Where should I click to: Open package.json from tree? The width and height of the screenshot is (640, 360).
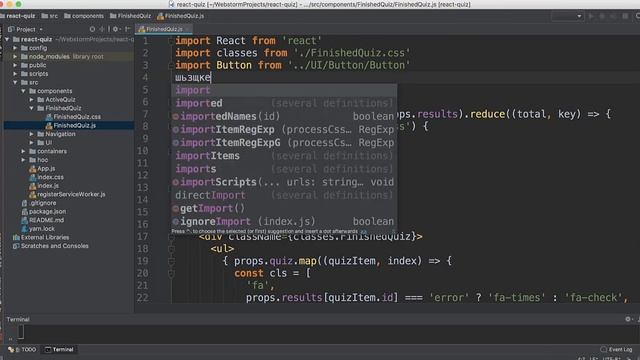[43, 211]
